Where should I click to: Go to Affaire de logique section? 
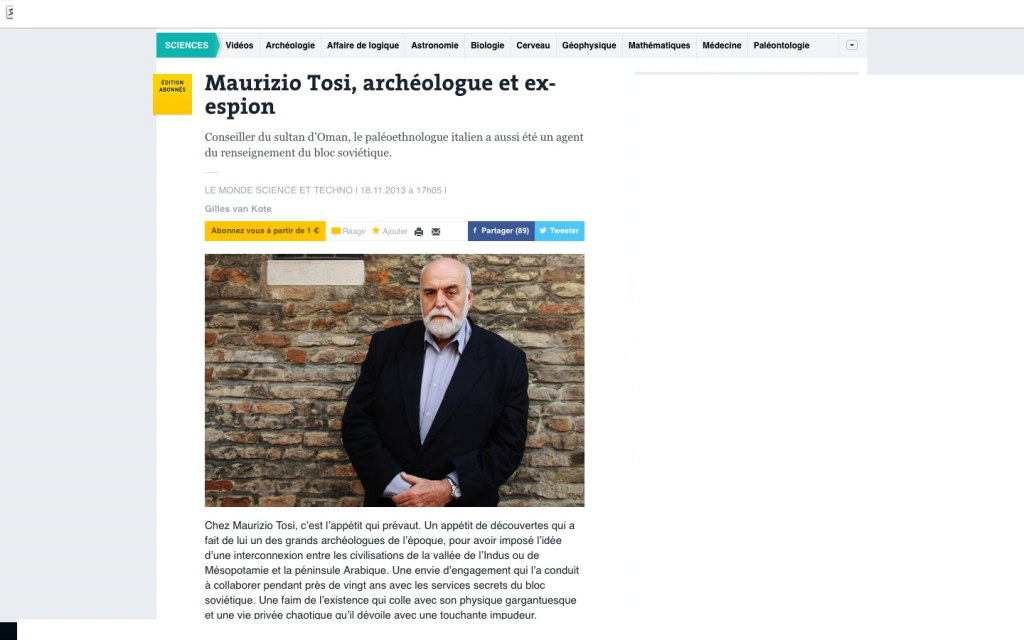point(362,45)
